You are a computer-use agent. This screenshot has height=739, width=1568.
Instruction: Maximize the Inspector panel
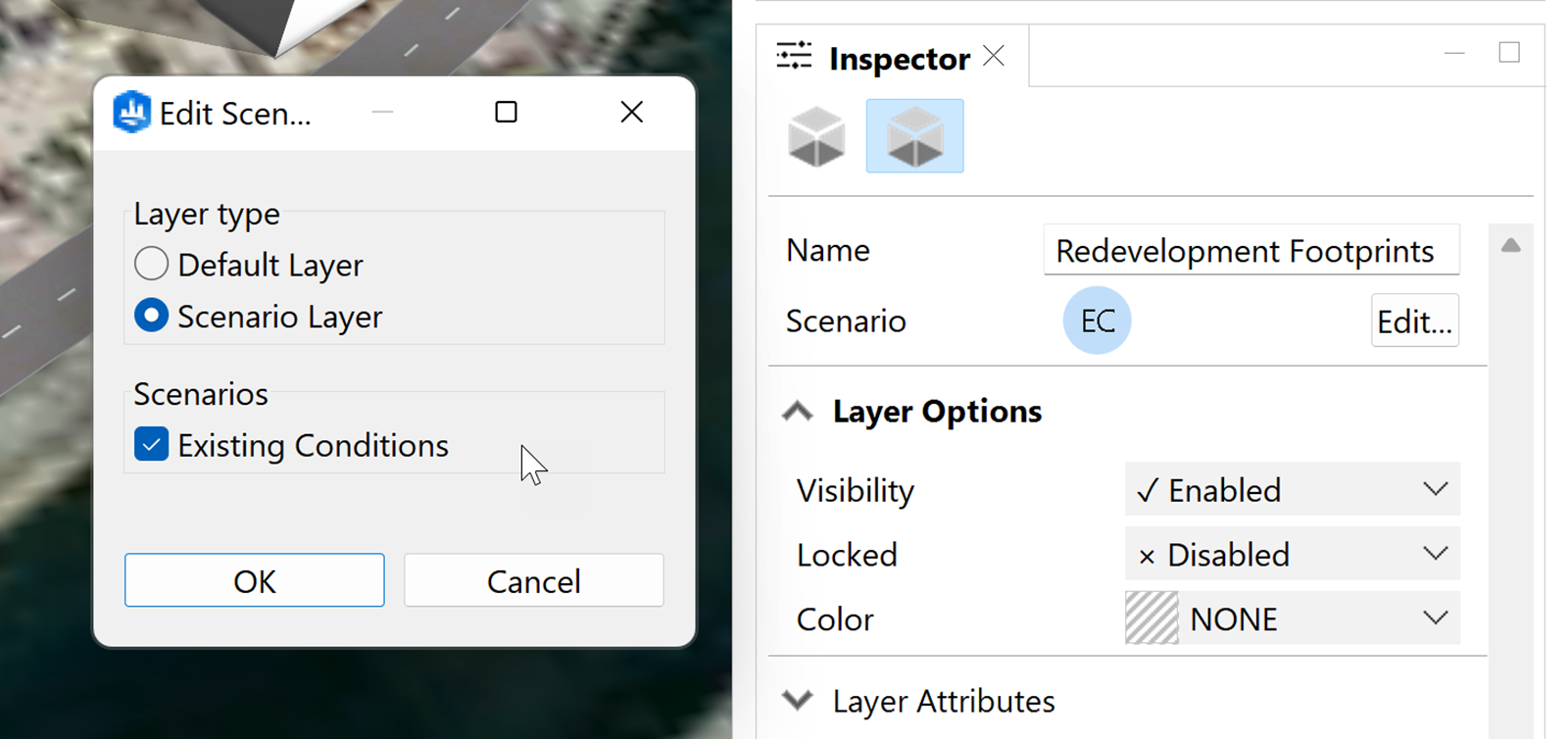[x=1509, y=53]
